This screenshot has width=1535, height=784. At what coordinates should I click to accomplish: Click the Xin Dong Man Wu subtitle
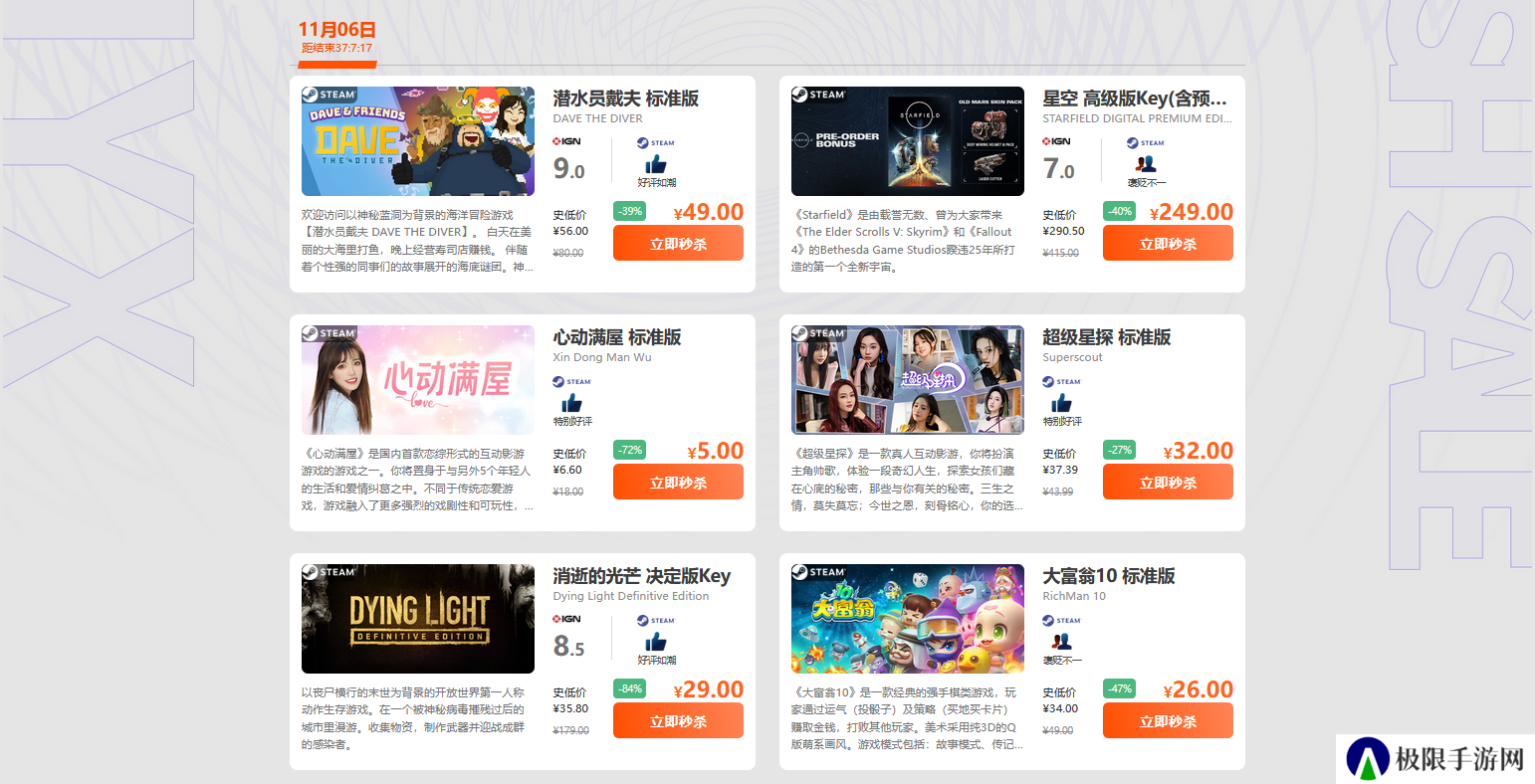(602, 357)
